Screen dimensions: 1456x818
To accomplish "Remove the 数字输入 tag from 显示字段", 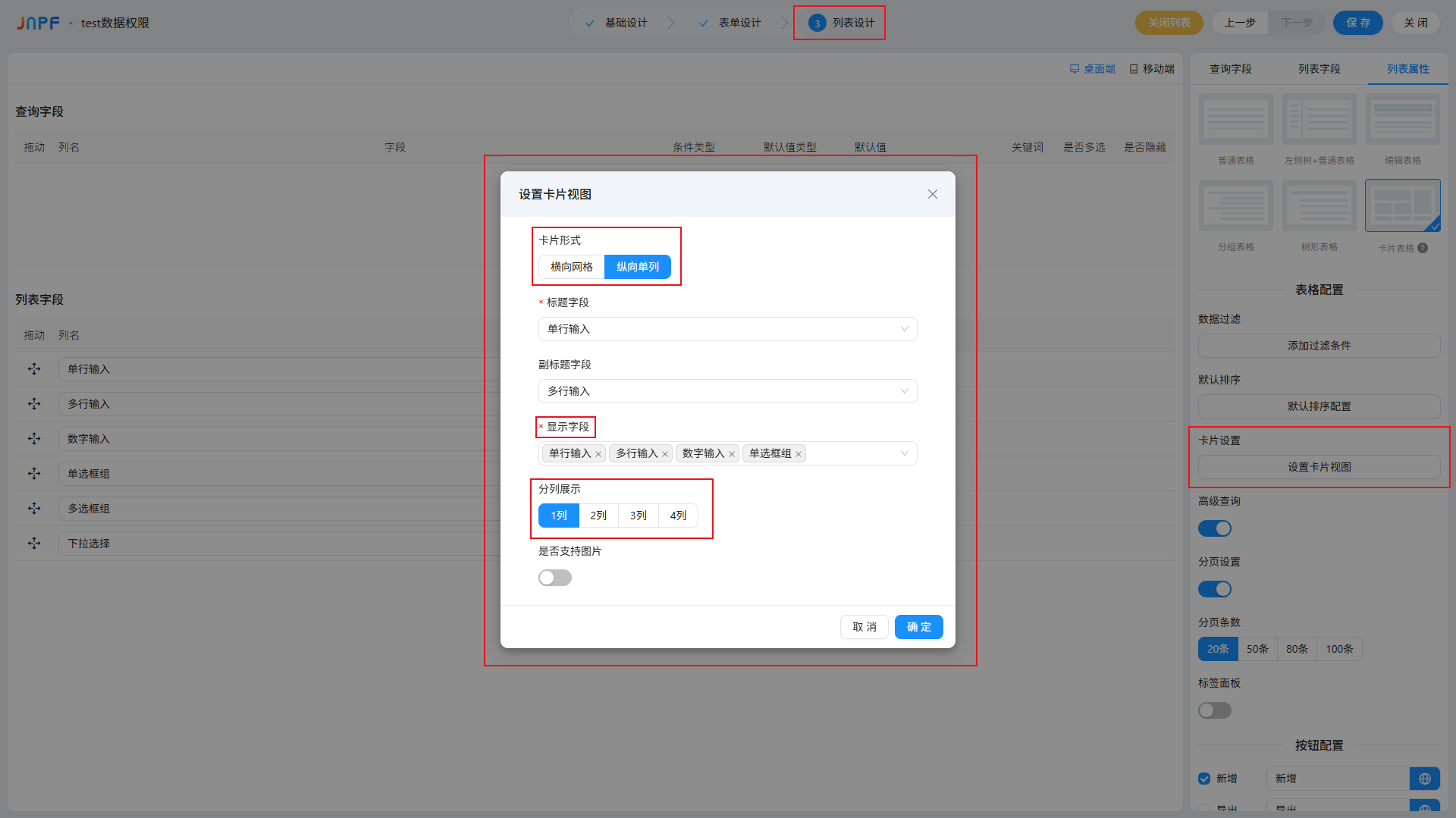I will 732,454.
